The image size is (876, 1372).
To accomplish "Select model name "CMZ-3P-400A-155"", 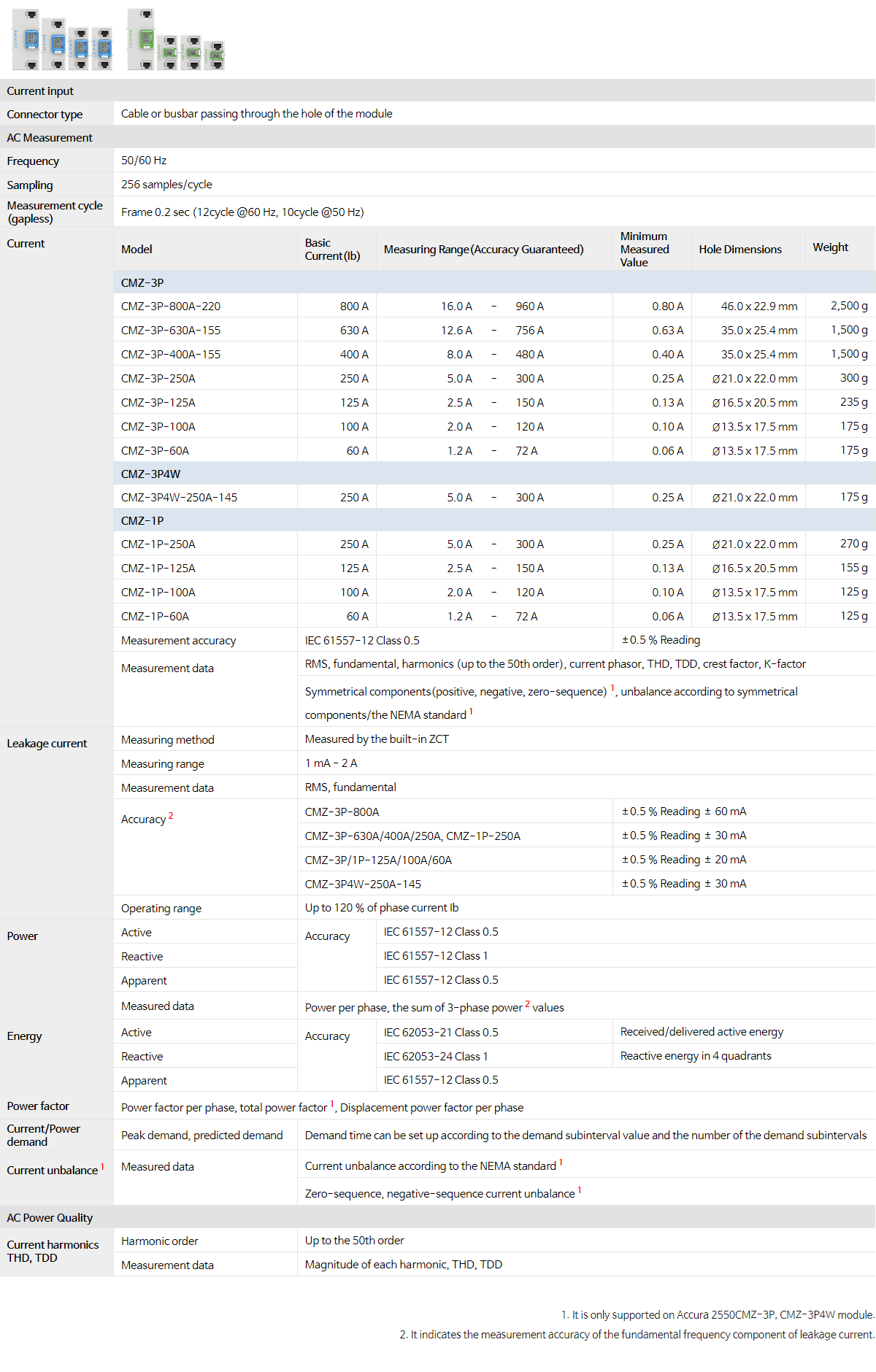I will [x=171, y=355].
